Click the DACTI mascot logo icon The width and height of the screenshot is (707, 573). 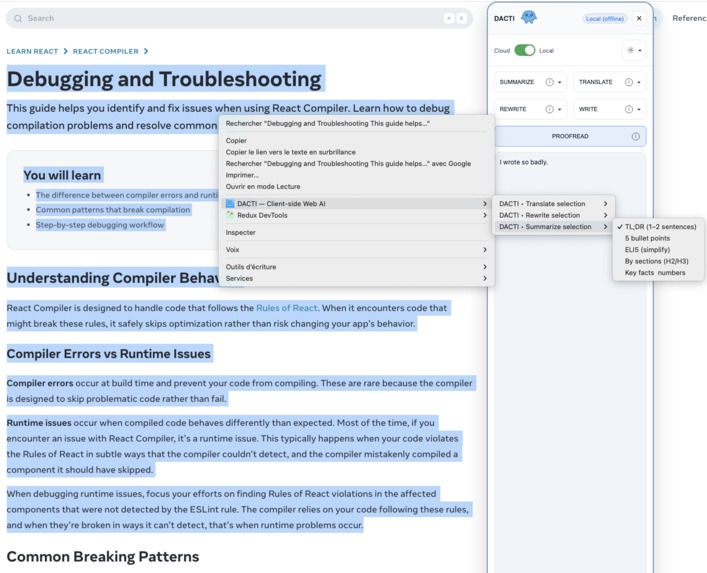(x=528, y=18)
